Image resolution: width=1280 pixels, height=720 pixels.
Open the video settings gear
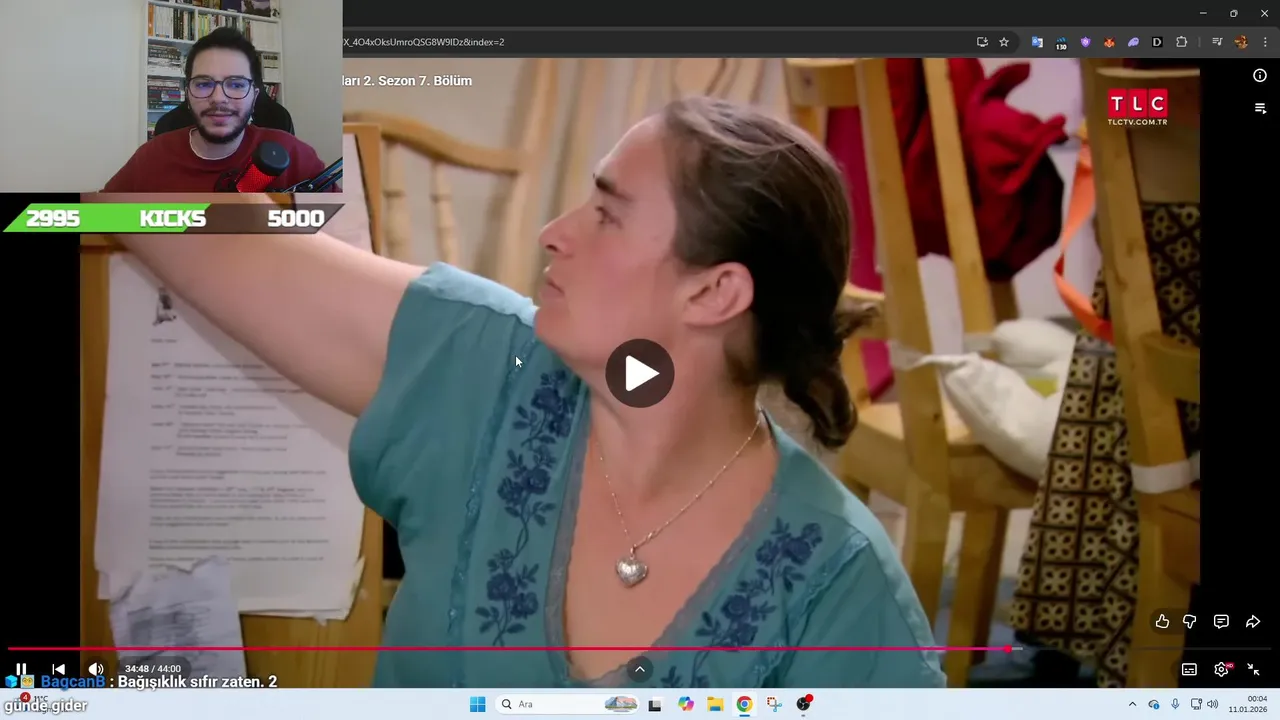[1221, 669]
